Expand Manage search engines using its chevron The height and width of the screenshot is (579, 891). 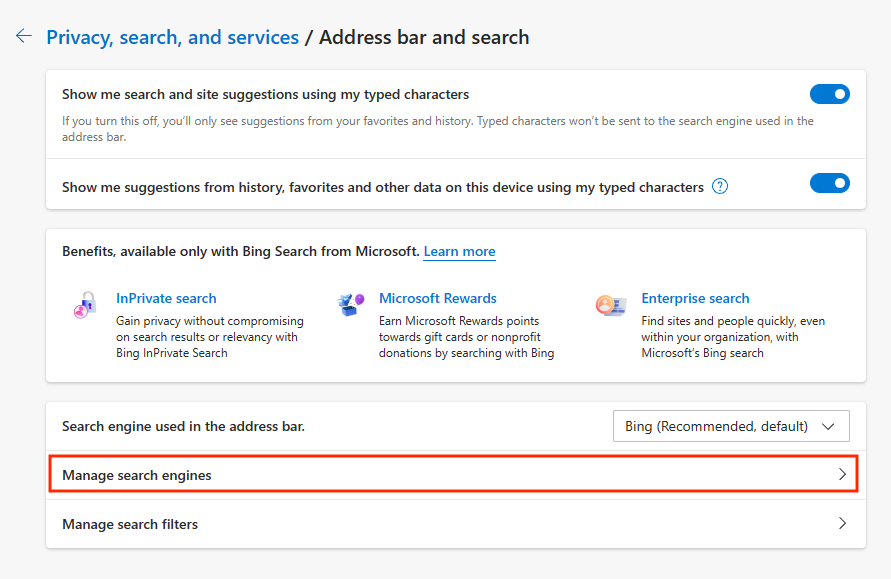(842, 475)
